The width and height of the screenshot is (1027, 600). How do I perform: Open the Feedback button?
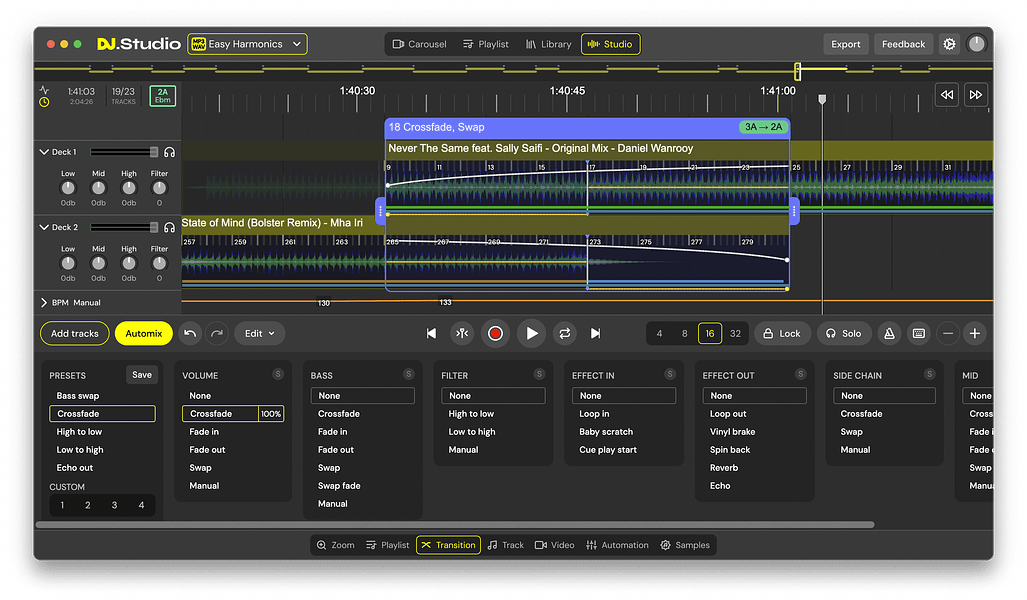coord(903,44)
